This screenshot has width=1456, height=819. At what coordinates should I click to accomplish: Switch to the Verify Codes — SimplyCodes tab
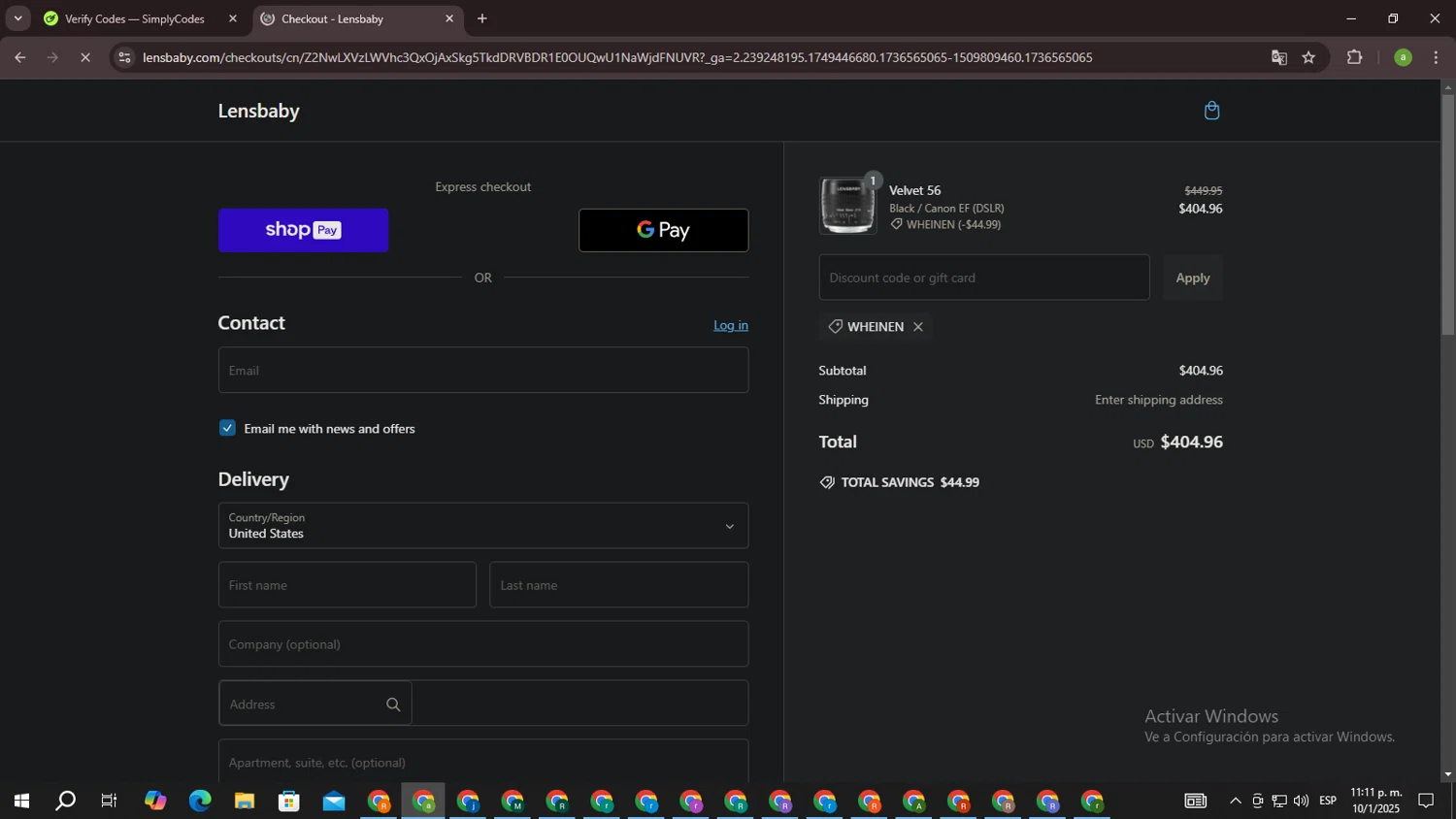click(x=135, y=18)
